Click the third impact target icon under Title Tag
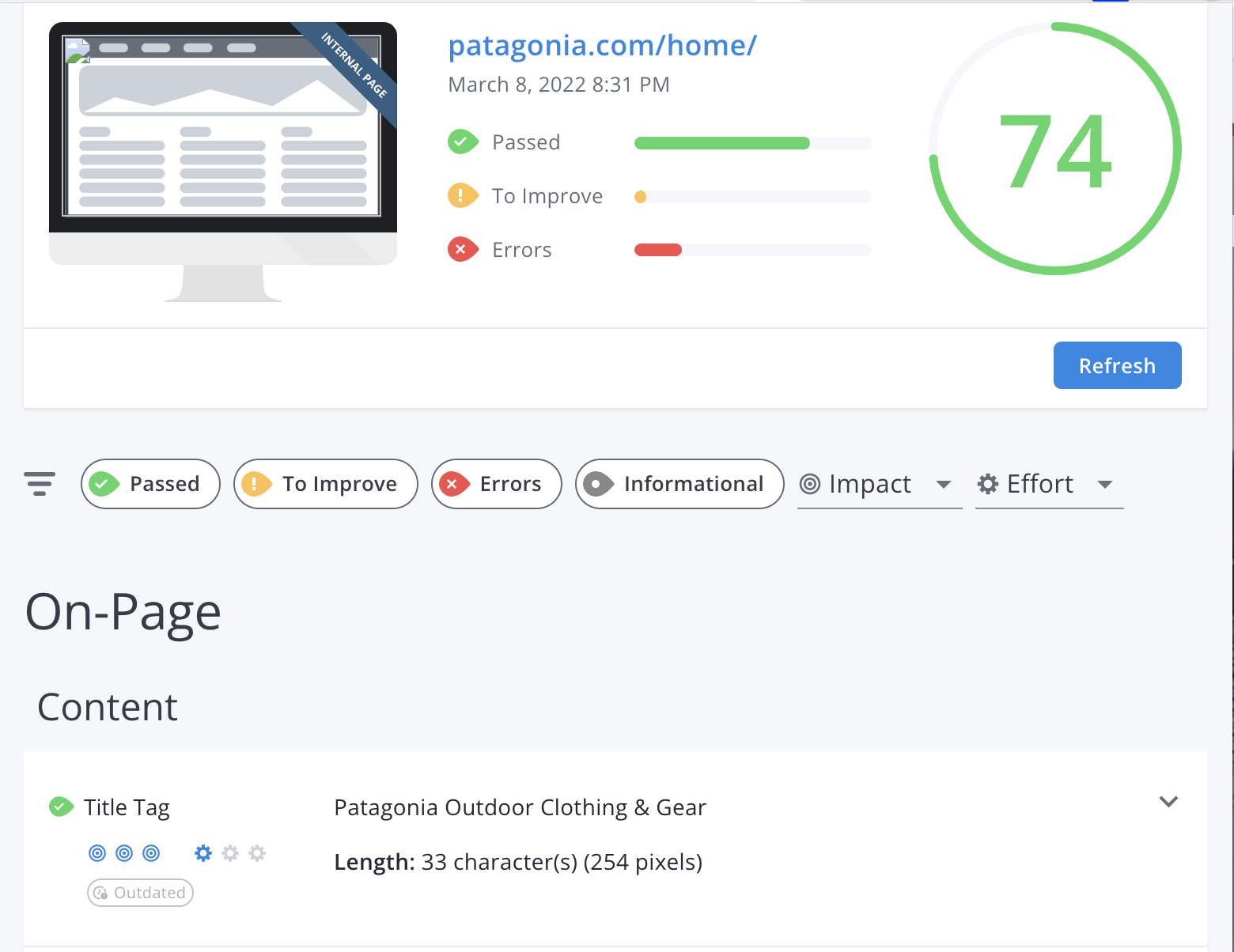The width and height of the screenshot is (1234, 952). click(x=151, y=853)
